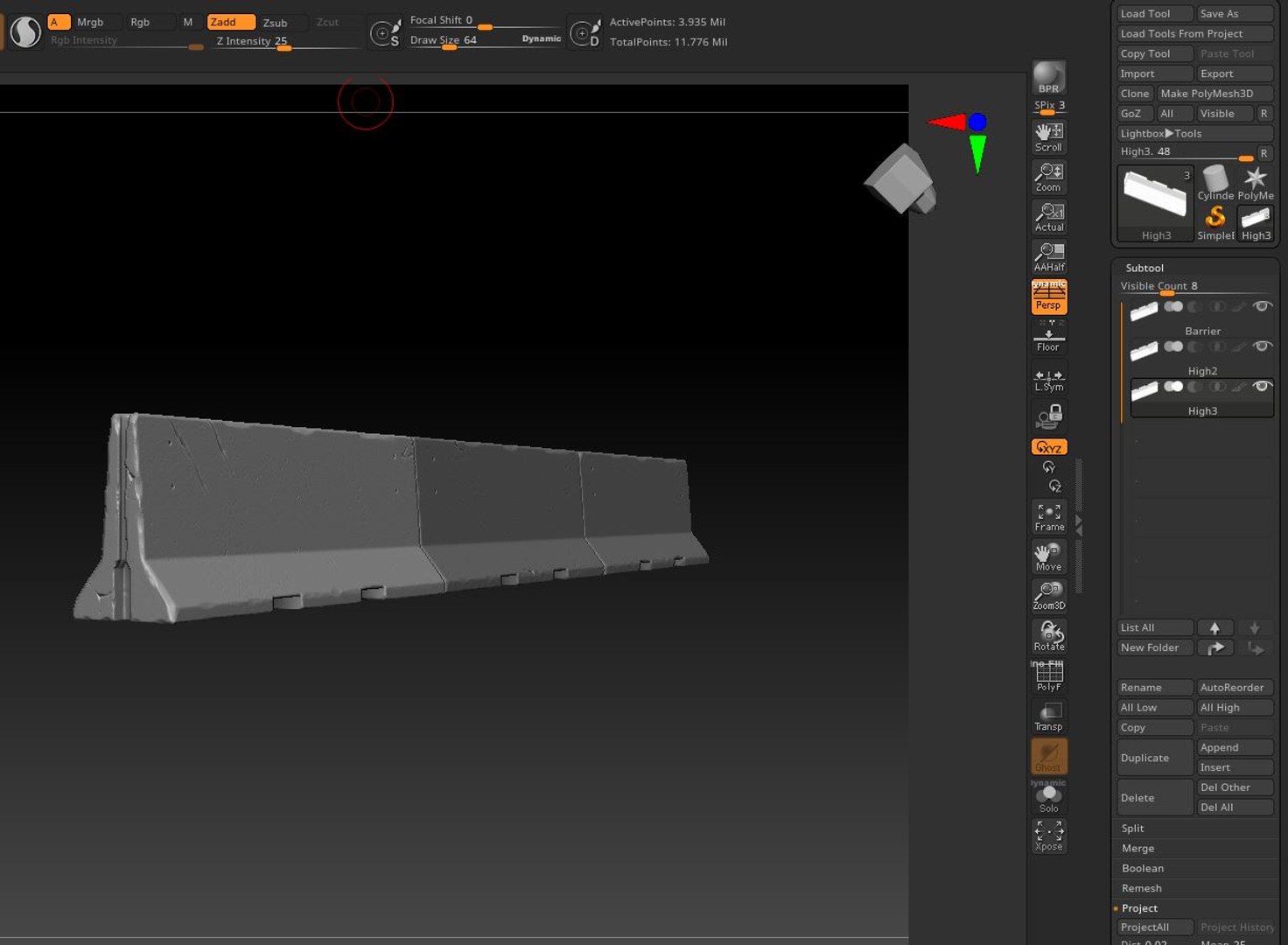Select the Move view icon
The height and width of the screenshot is (945, 1288).
click(1048, 557)
